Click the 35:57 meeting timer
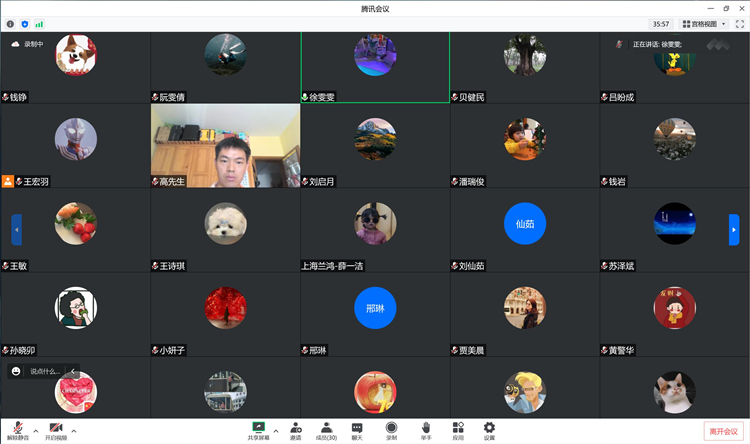This screenshot has height=444, width=750. pos(661,24)
